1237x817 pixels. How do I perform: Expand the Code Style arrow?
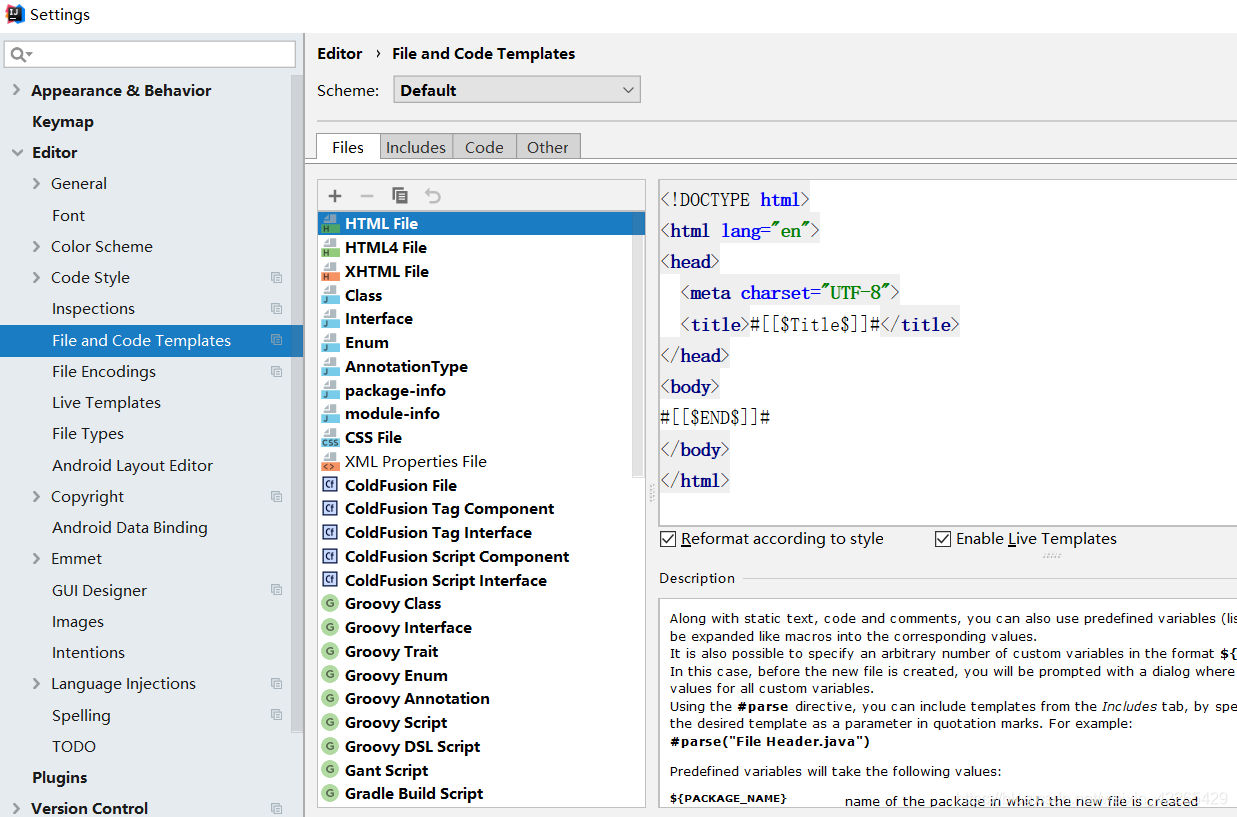tap(37, 278)
